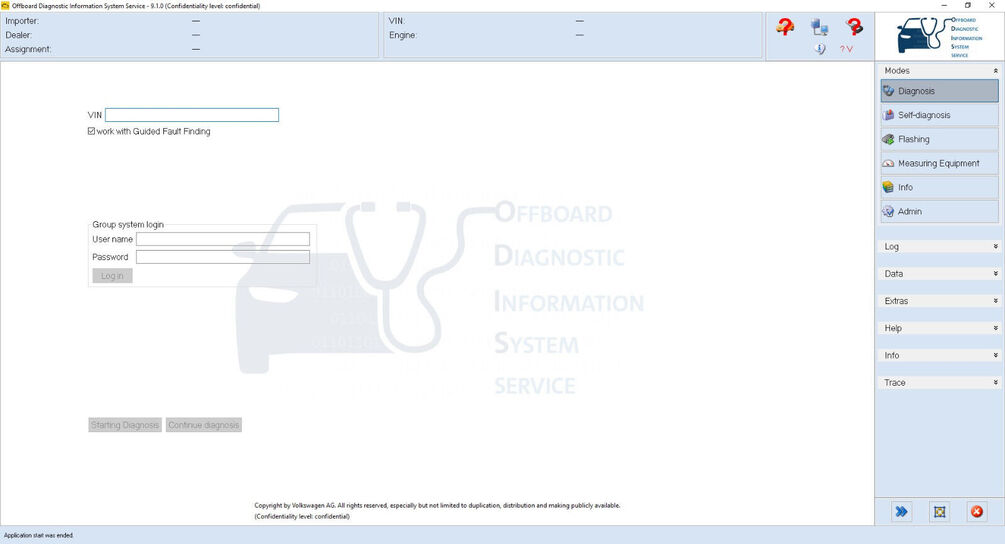Click the 'Group system login' heading
Screen dimensions: 1005x544
pyautogui.click(x=128, y=224)
